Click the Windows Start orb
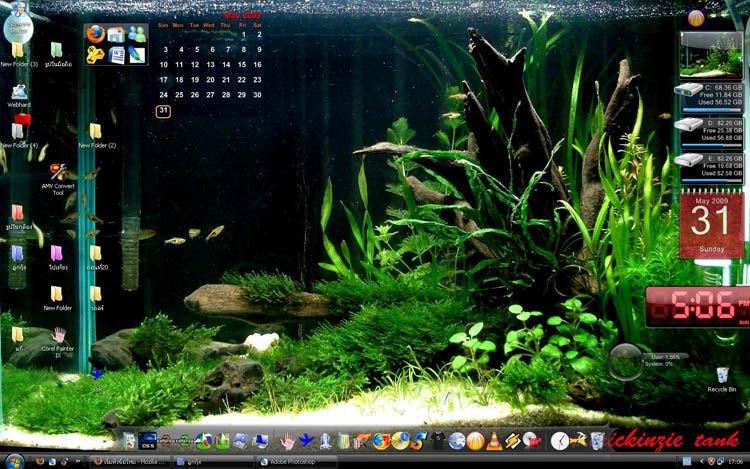The width and height of the screenshot is (750, 469). pos(12,461)
